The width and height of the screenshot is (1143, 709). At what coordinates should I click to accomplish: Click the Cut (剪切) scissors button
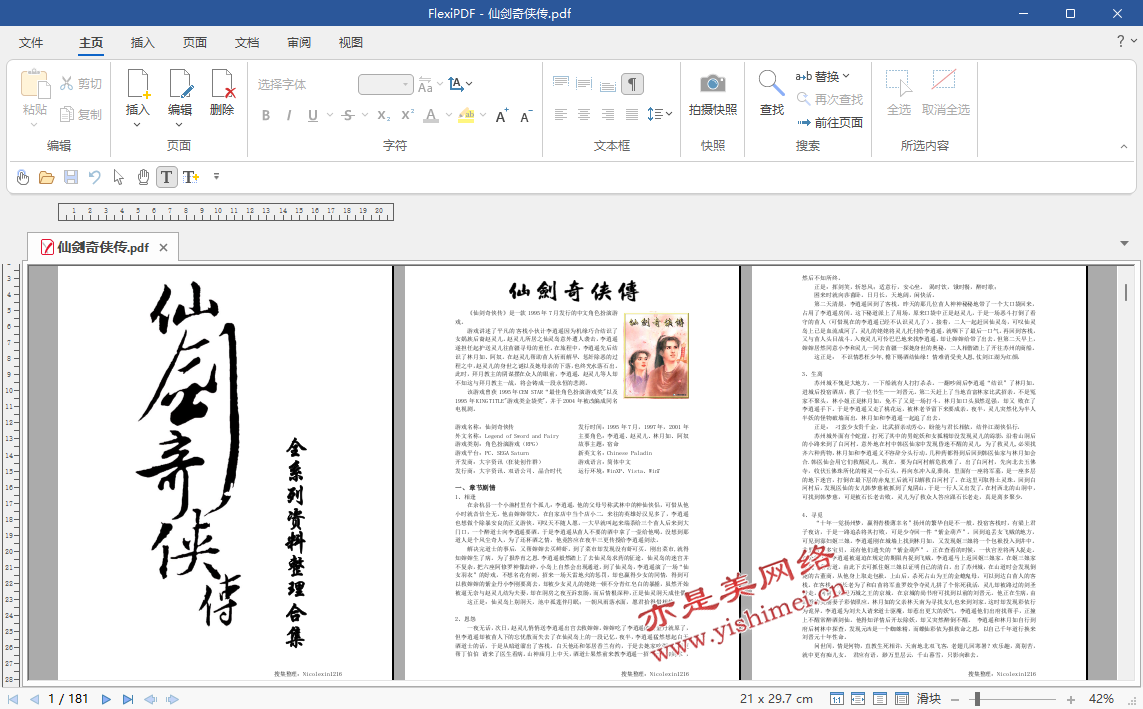click(80, 84)
